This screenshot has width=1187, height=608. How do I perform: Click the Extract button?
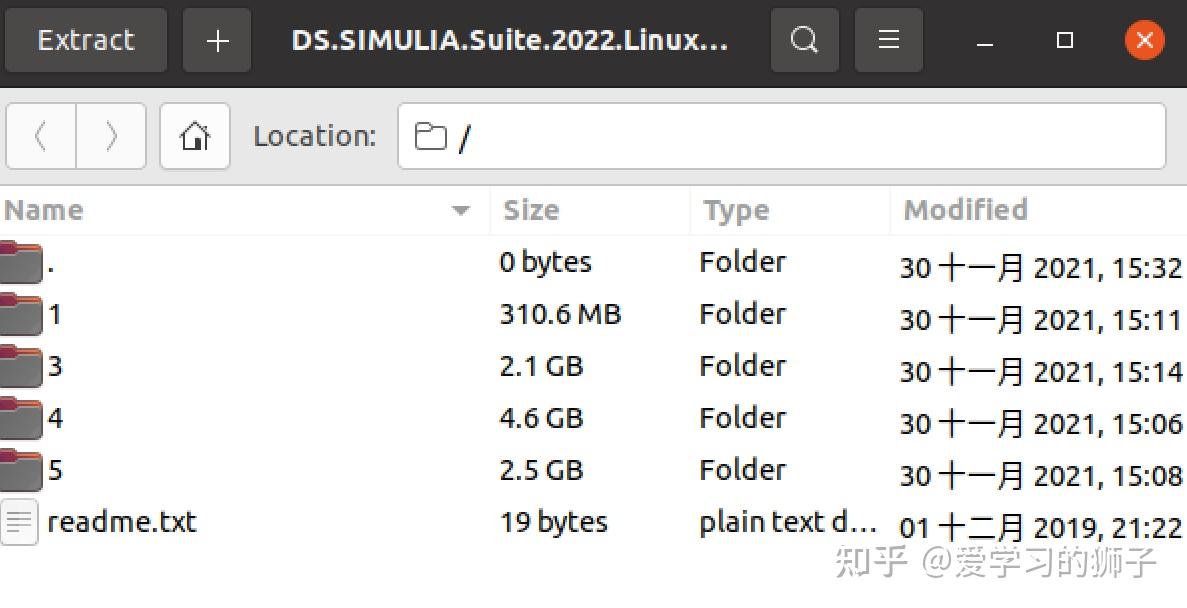pos(85,40)
